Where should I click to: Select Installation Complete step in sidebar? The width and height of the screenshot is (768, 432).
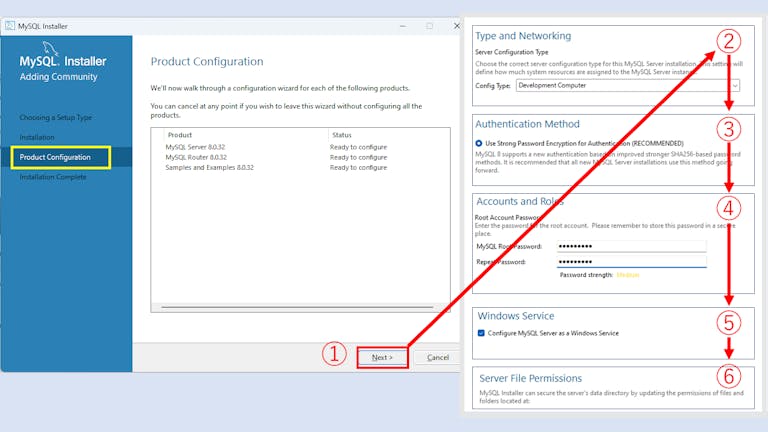click(53, 177)
